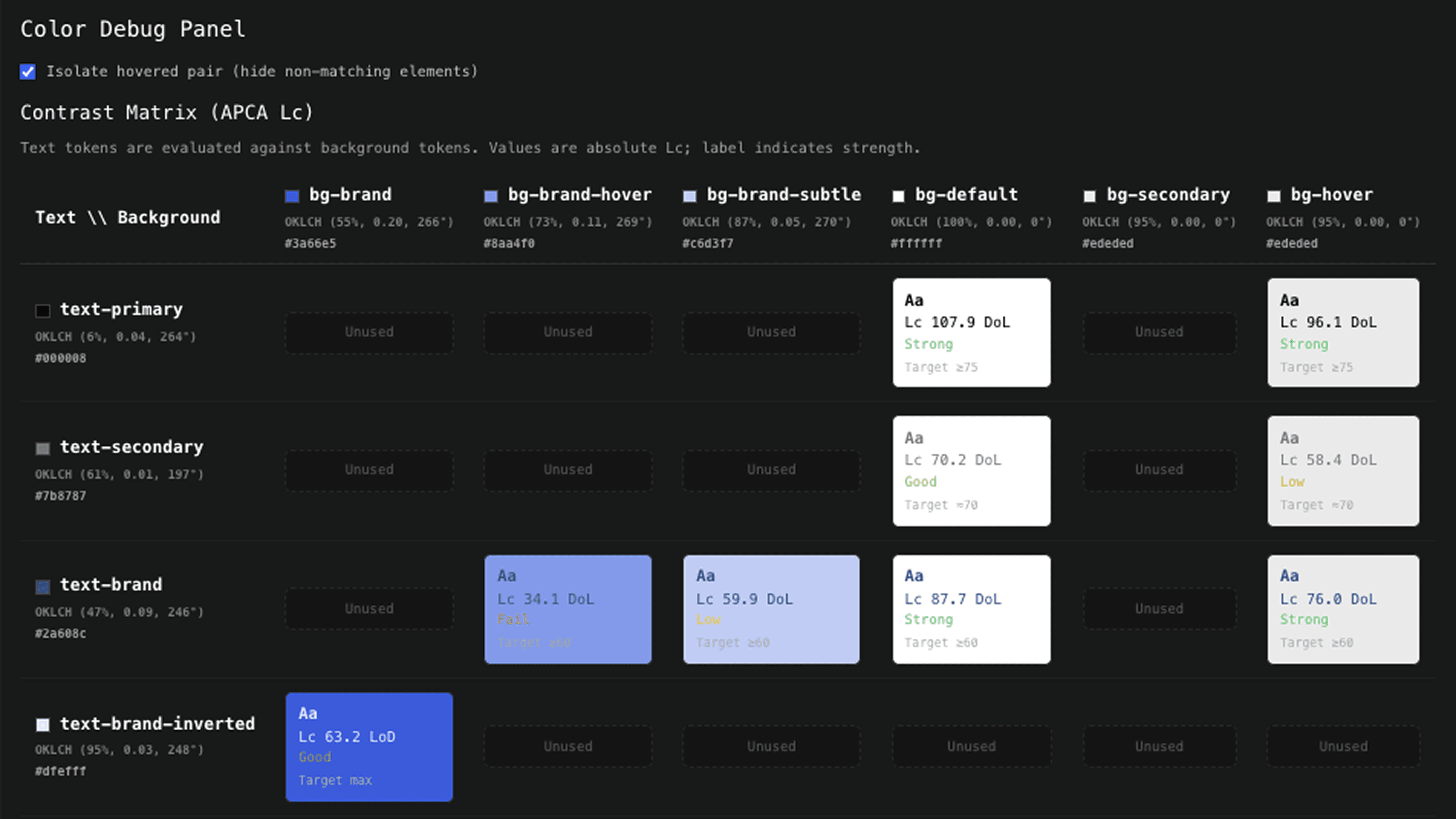Click the bg-brand color swatch icon
1456x819 pixels.
pyautogui.click(x=292, y=196)
